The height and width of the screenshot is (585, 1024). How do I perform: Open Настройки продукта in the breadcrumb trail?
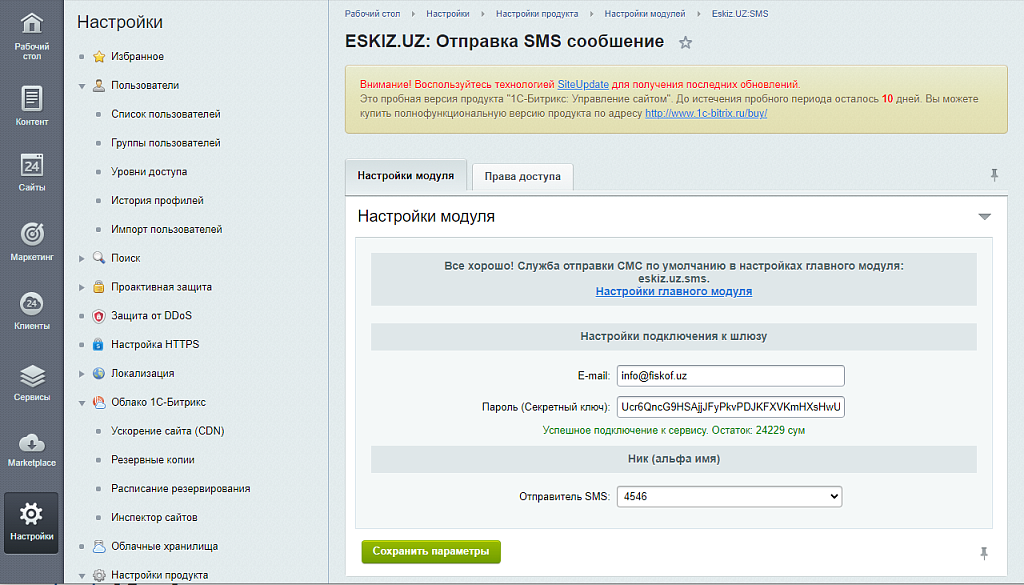pos(536,14)
